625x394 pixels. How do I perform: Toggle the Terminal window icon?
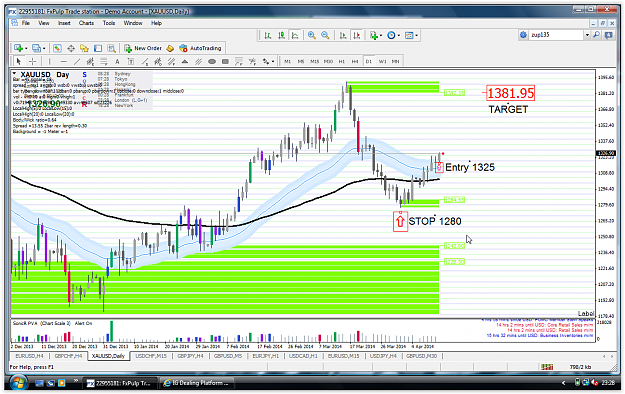coord(98,48)
